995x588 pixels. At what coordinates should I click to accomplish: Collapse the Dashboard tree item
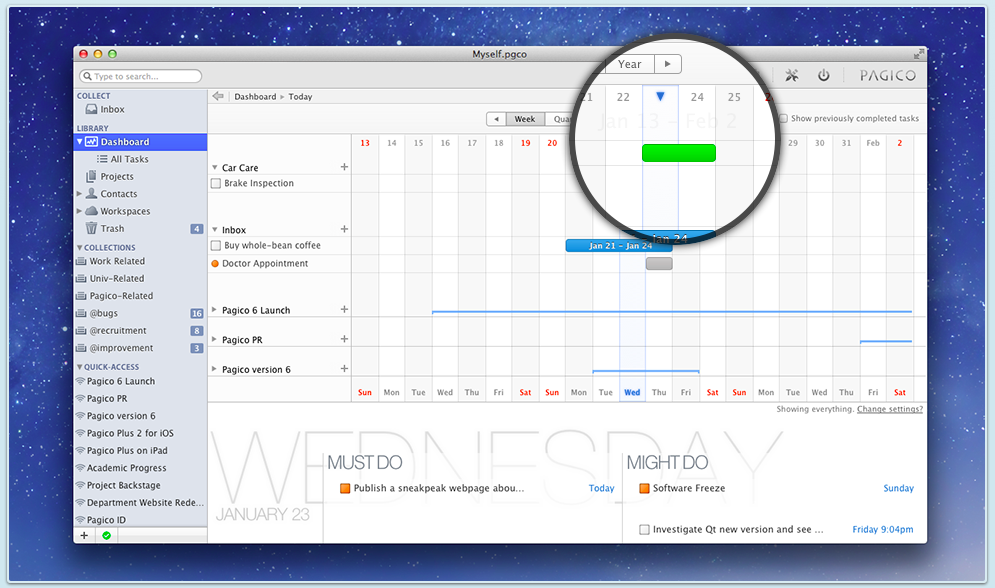click(79, 142)
